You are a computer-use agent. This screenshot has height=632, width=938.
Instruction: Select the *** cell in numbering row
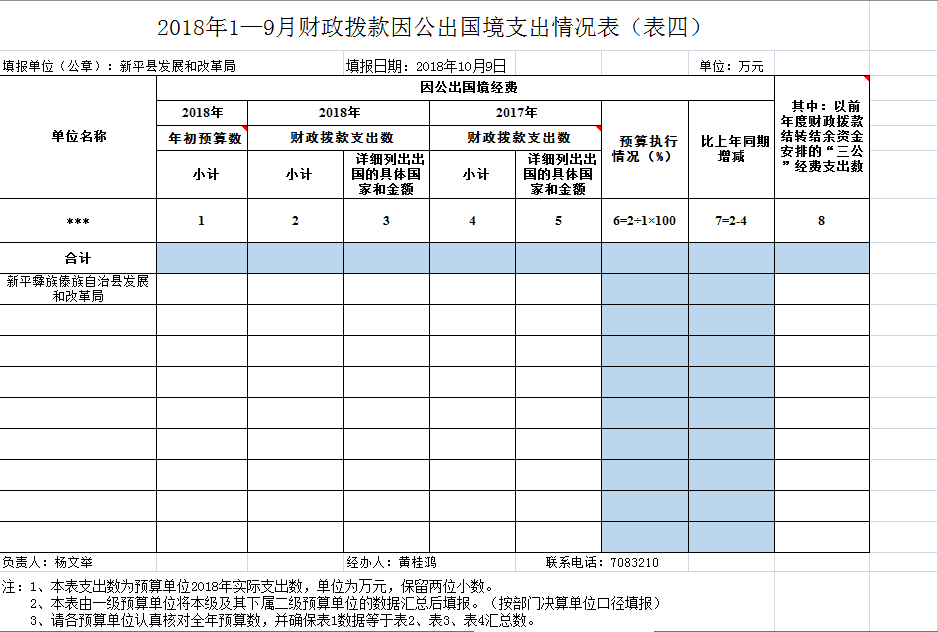point(78,221)
